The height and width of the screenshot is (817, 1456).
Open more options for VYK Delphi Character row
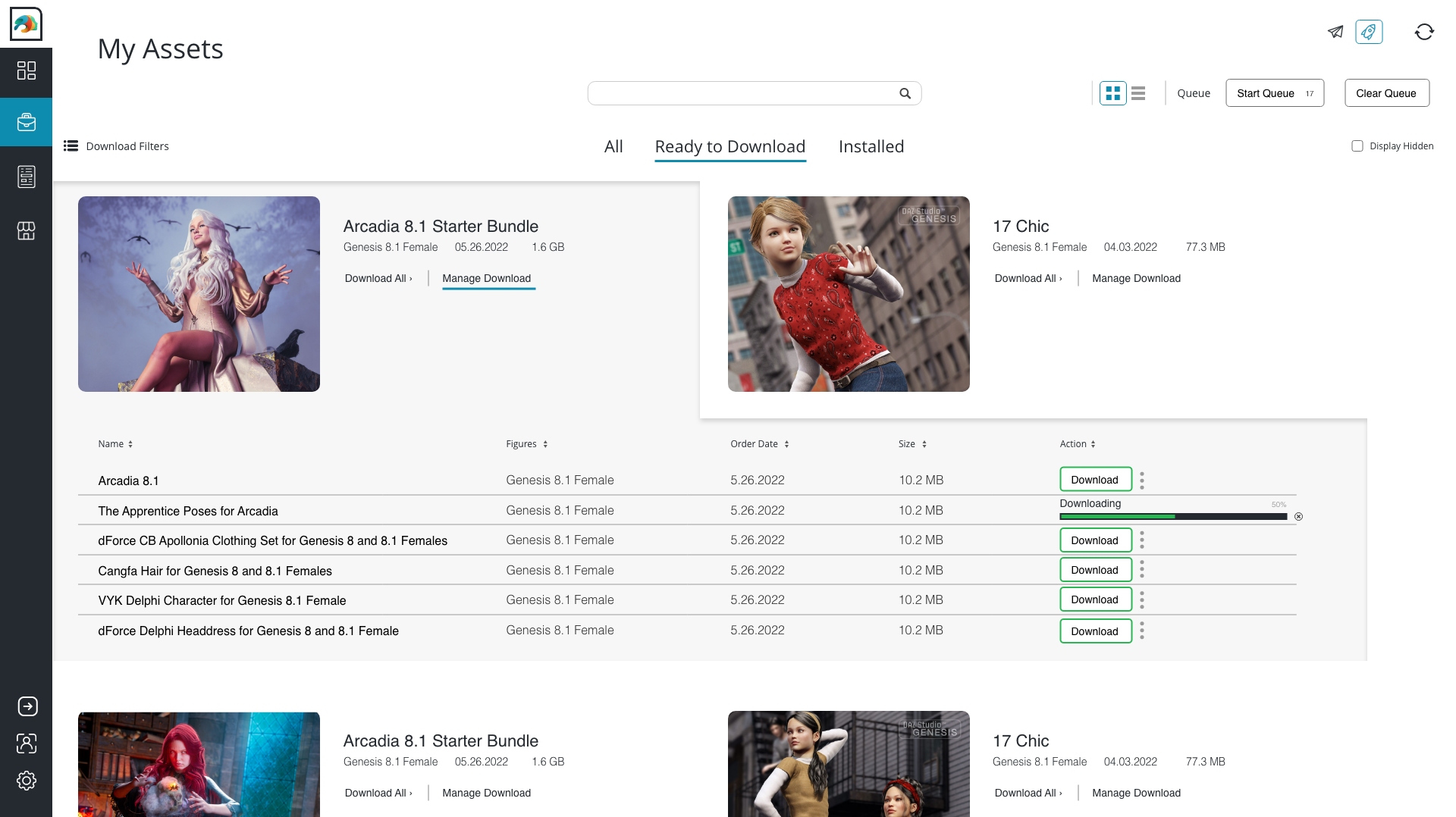click(1141, 599)
